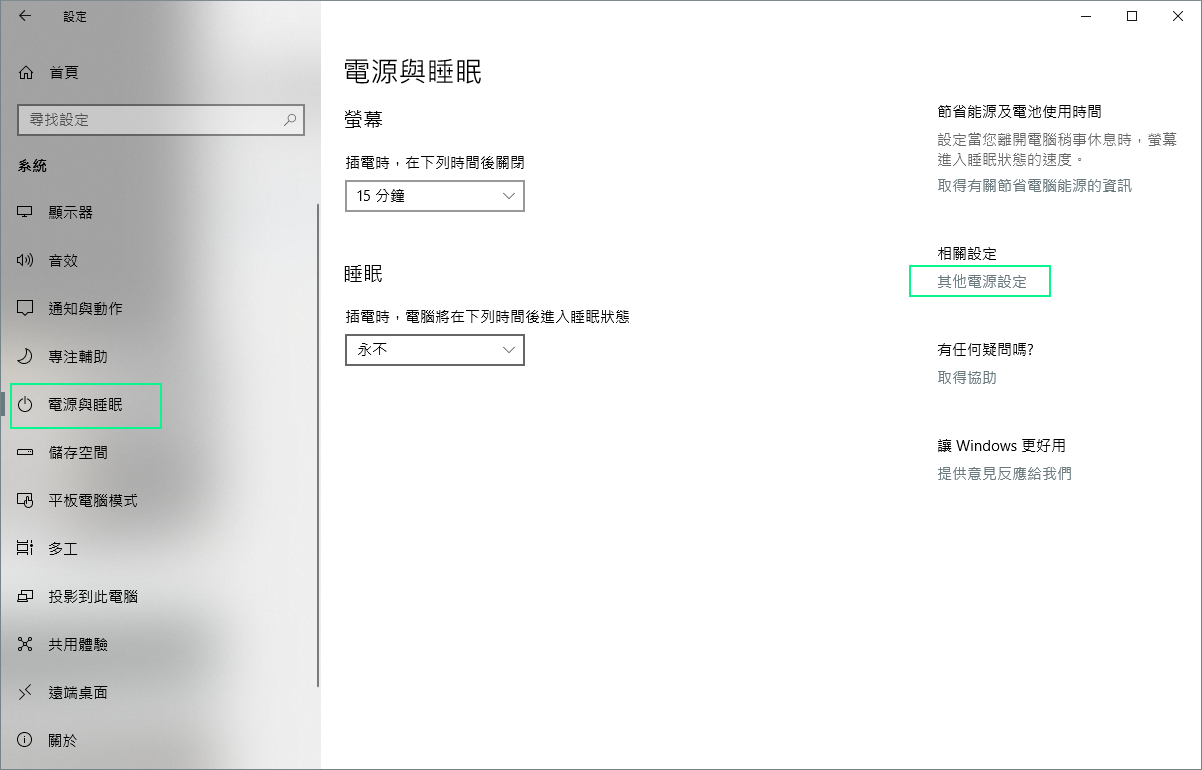Open the screen turn-off time dropdown (15 分鐘)
Viewport: 1202px width, 770px height.
click(x=434, y=196)
